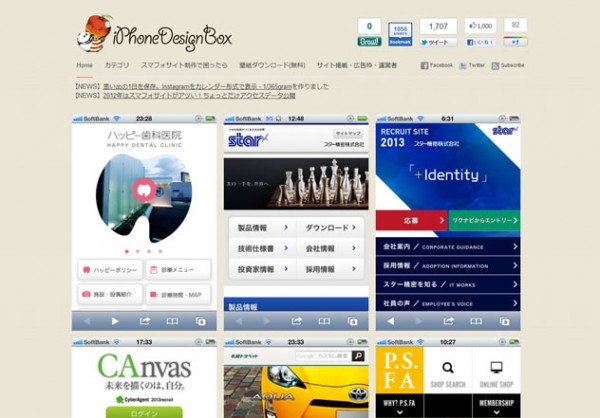
Task: Click share icon in star site Safari toolbar
Action: (x=296, y=321)
